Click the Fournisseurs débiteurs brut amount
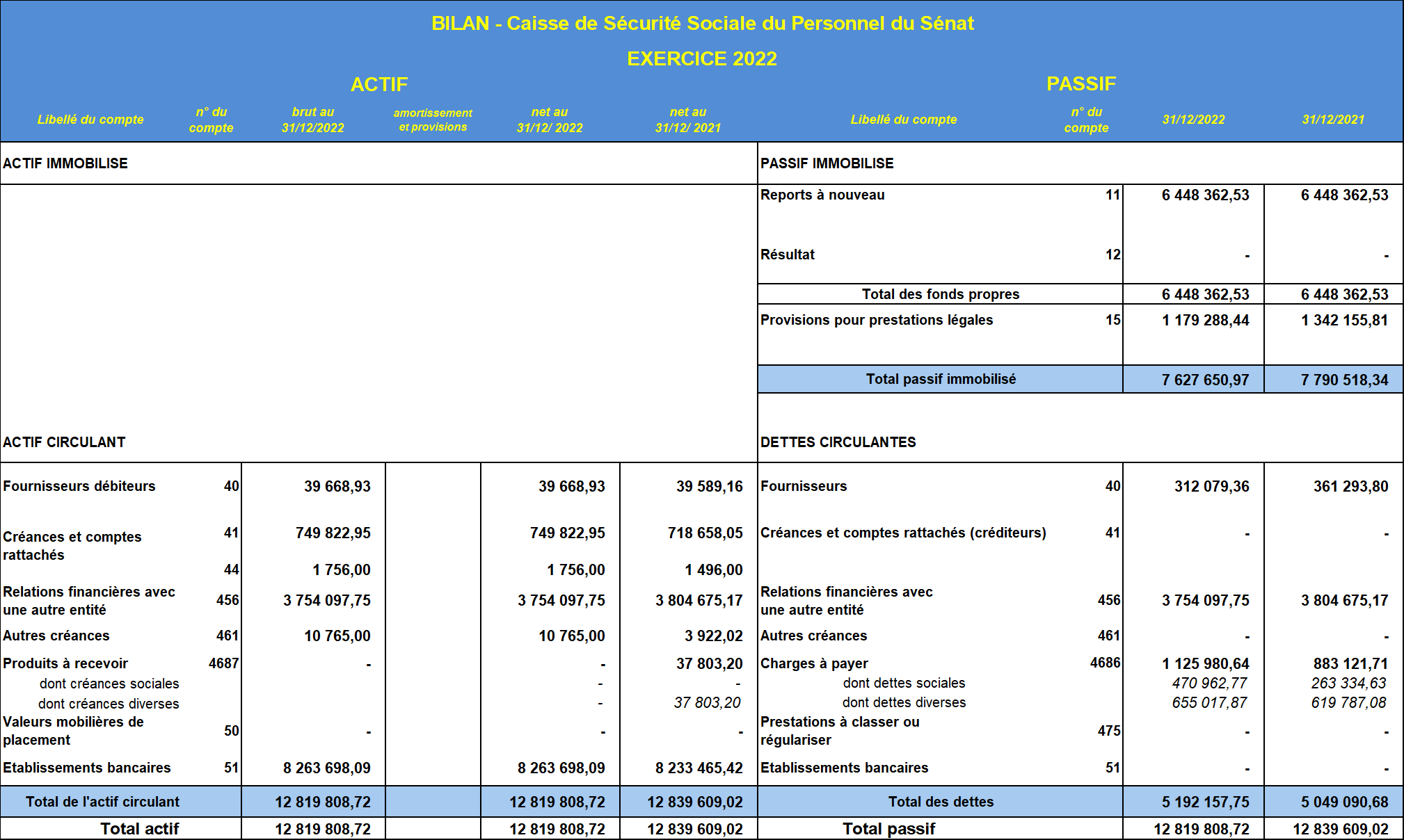This screenshot has width=1404, height=840. pos(337,487)
